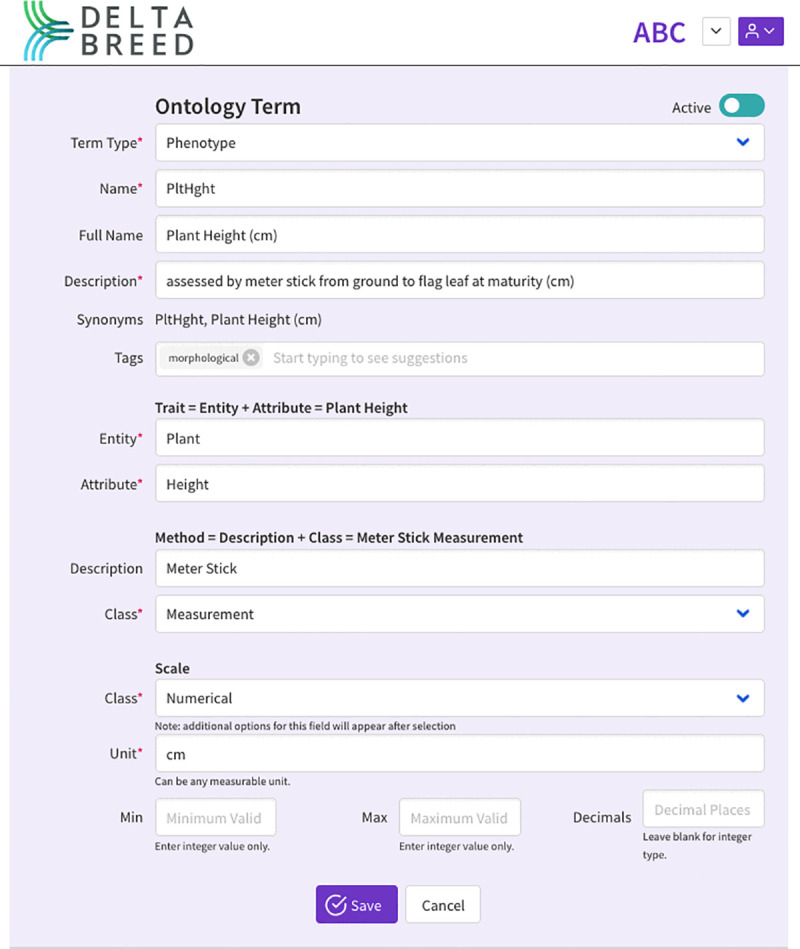Click the Name field containing PltHght
Image resolution: width=800 pixels, height=949 pixels.
[x=459, y=188]
